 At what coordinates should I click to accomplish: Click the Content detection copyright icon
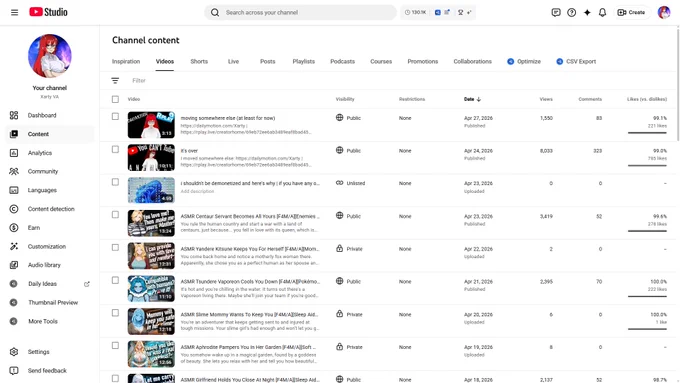tap(14, 209)
